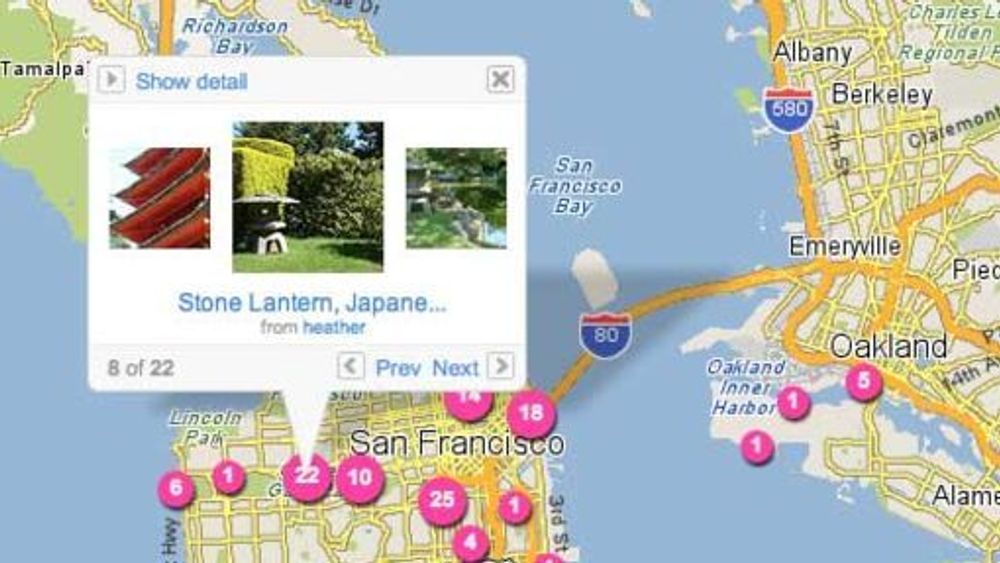Open the stone lantern center photo

pyautogui.click(x=308, y=197)
